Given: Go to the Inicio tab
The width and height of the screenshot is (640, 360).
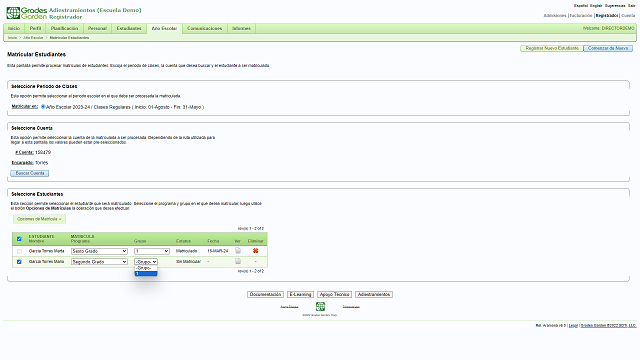Looking at the screenshot, I should 14,28.
